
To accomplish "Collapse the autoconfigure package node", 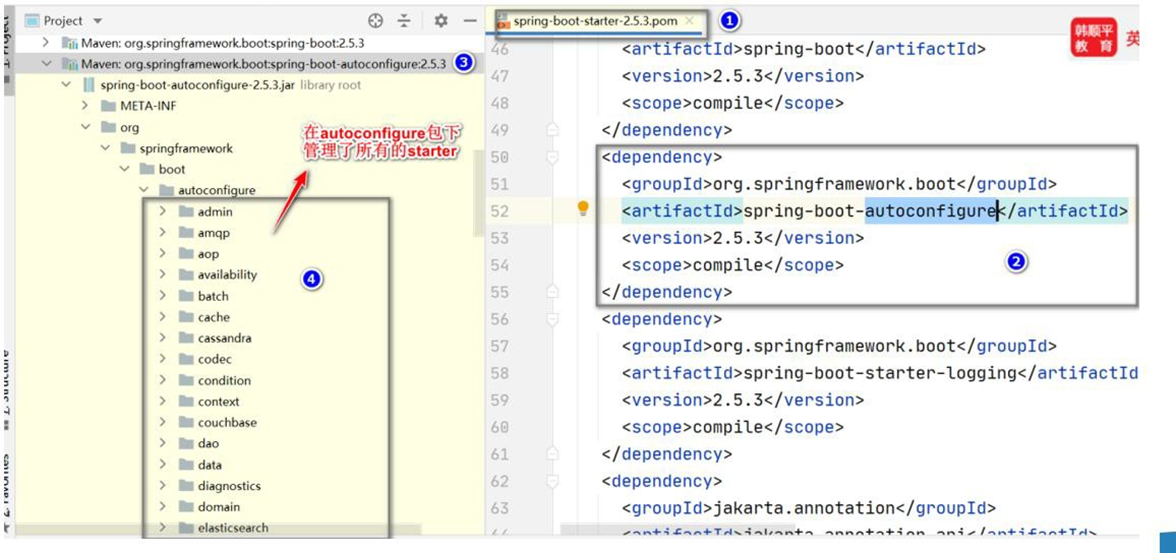I will tap(144, 190).
